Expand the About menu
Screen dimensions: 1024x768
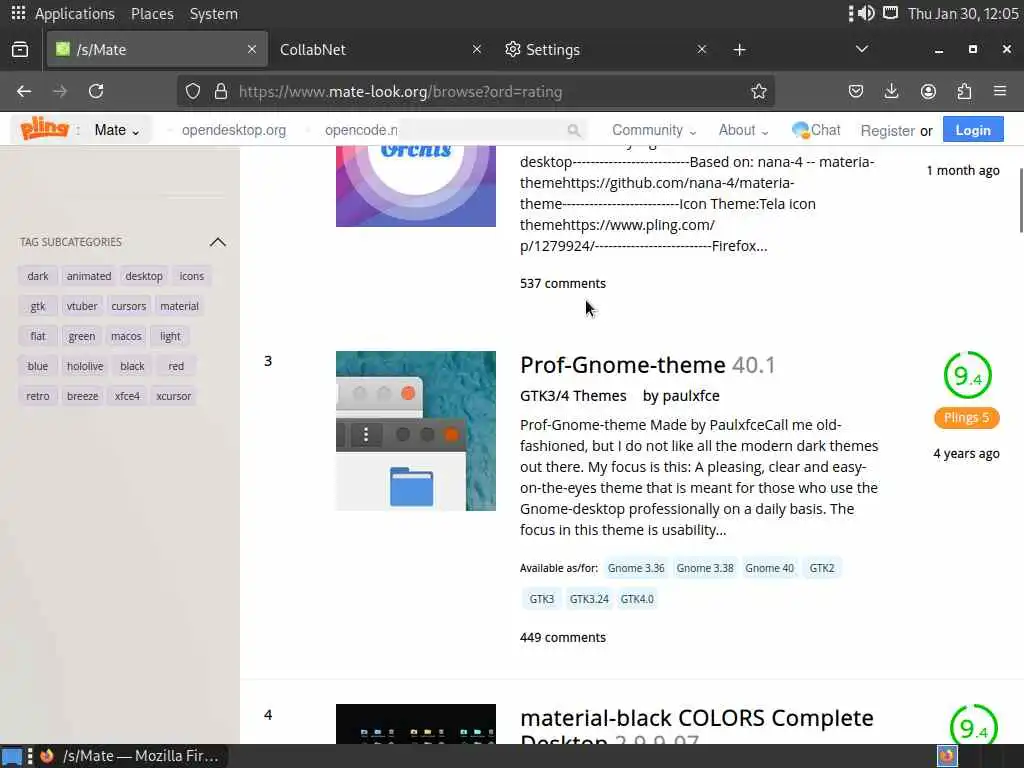[743, 130]
